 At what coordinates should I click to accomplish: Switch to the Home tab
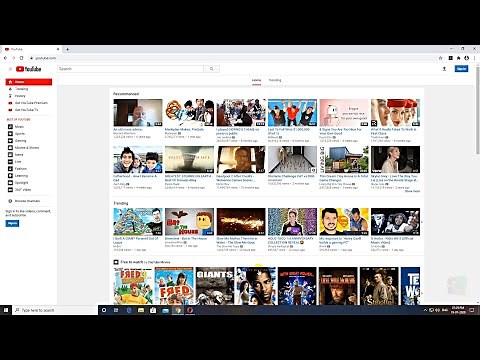click(256, 80)
